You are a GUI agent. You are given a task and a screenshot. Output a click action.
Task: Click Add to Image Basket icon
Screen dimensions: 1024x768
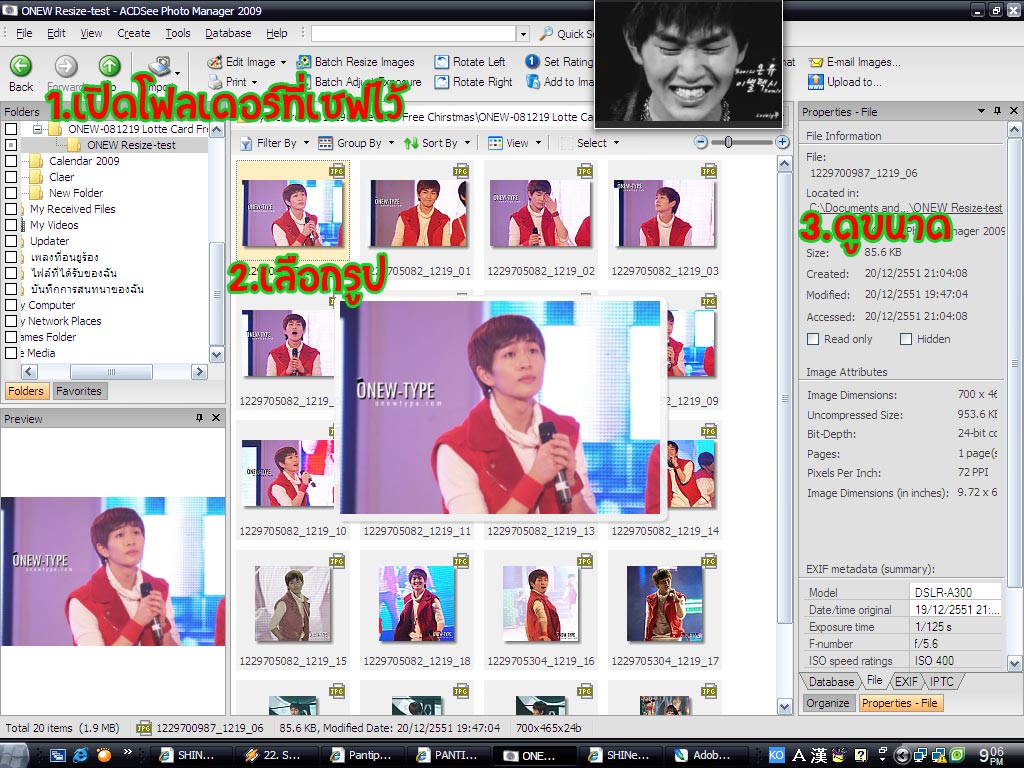pos(533,82)
